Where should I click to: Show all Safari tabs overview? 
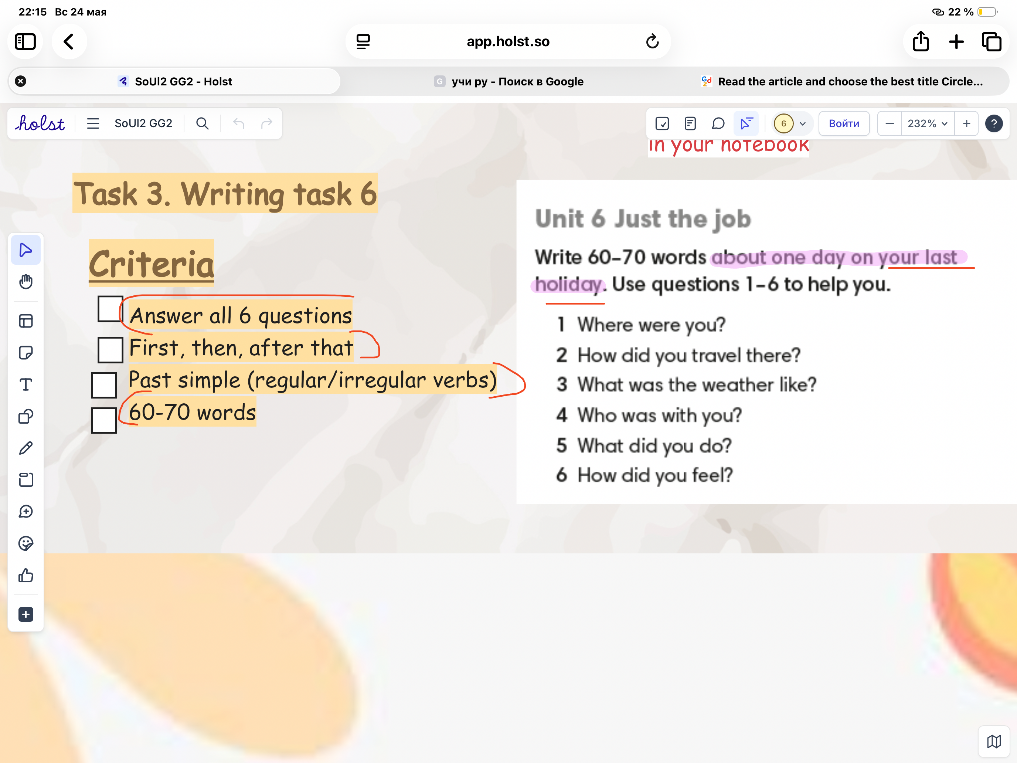(x=992, y=42)
